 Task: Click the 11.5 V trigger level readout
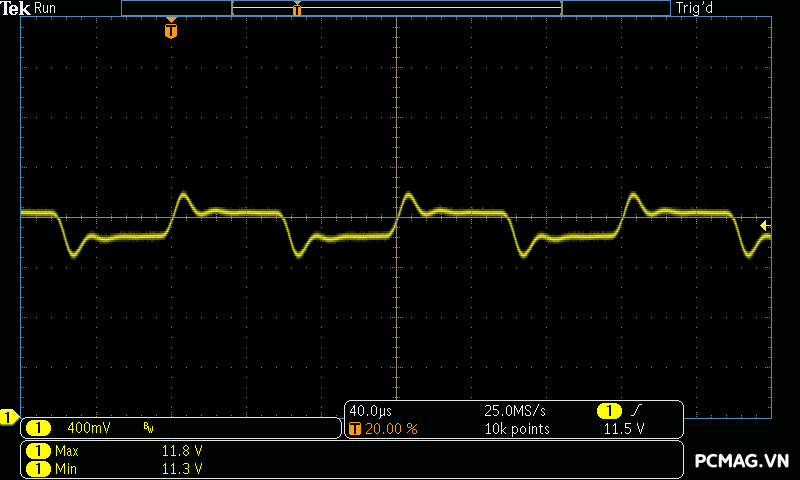(x=623, y=428)
